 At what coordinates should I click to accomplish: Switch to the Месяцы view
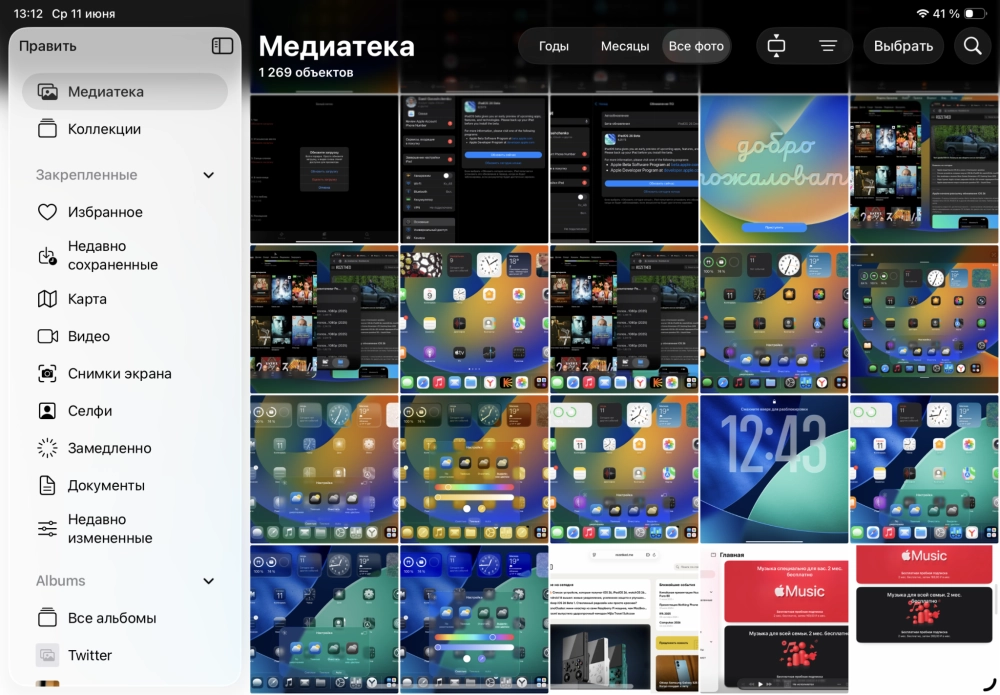pos(625,46)
